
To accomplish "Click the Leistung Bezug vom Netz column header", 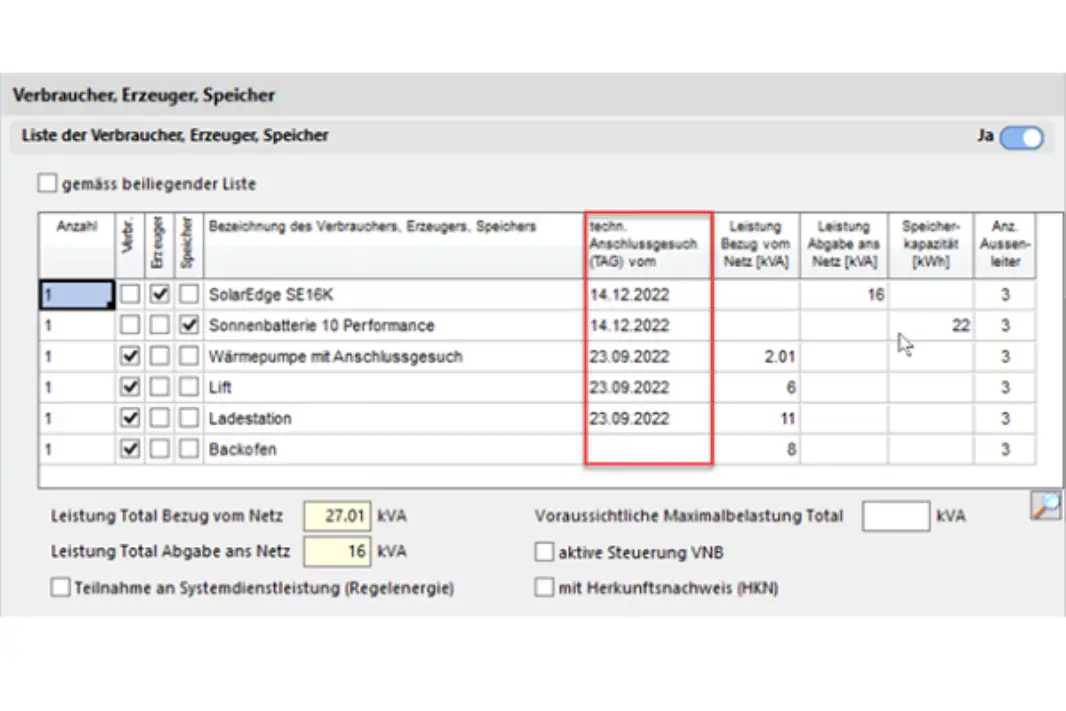I will [756, 245].
